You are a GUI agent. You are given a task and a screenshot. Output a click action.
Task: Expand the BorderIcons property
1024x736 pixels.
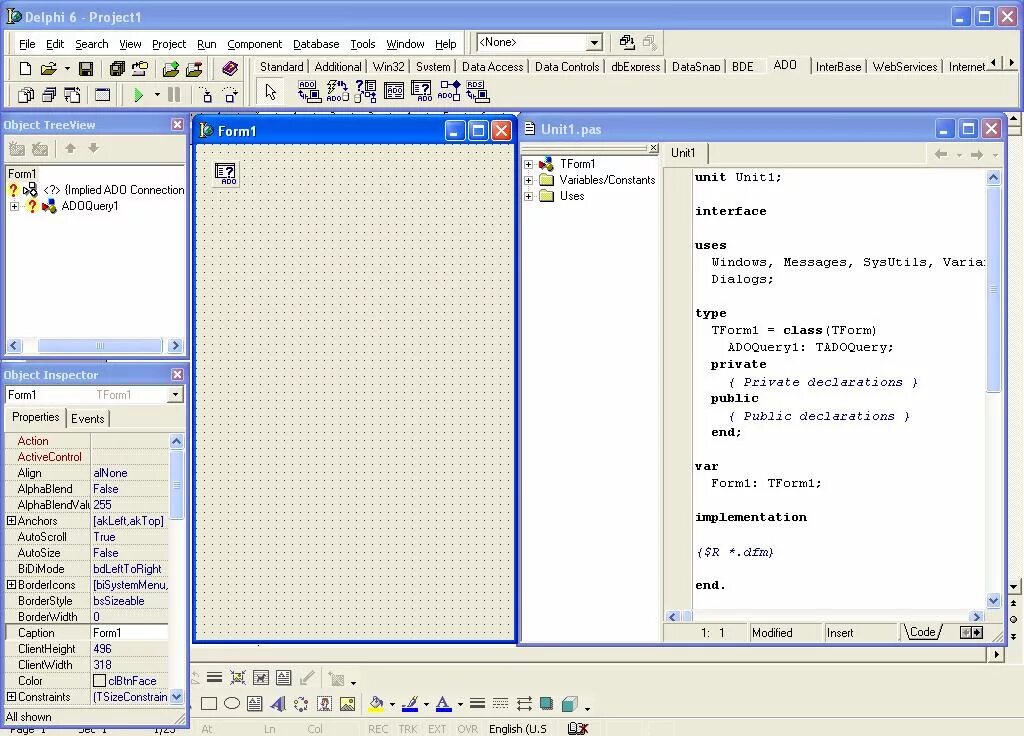tap(11, 584)
